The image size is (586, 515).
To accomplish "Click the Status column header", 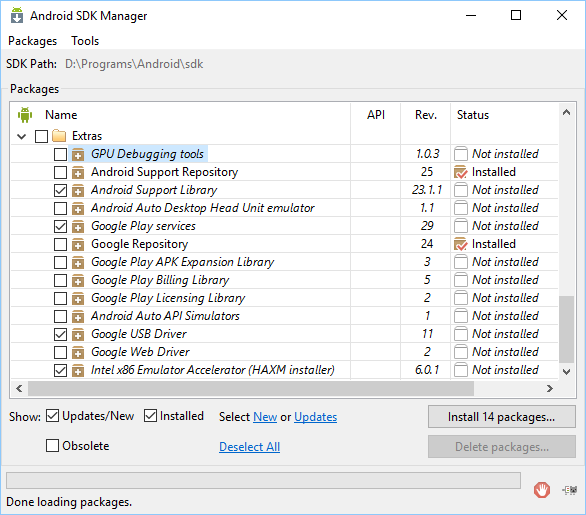I will pos(473,115).
